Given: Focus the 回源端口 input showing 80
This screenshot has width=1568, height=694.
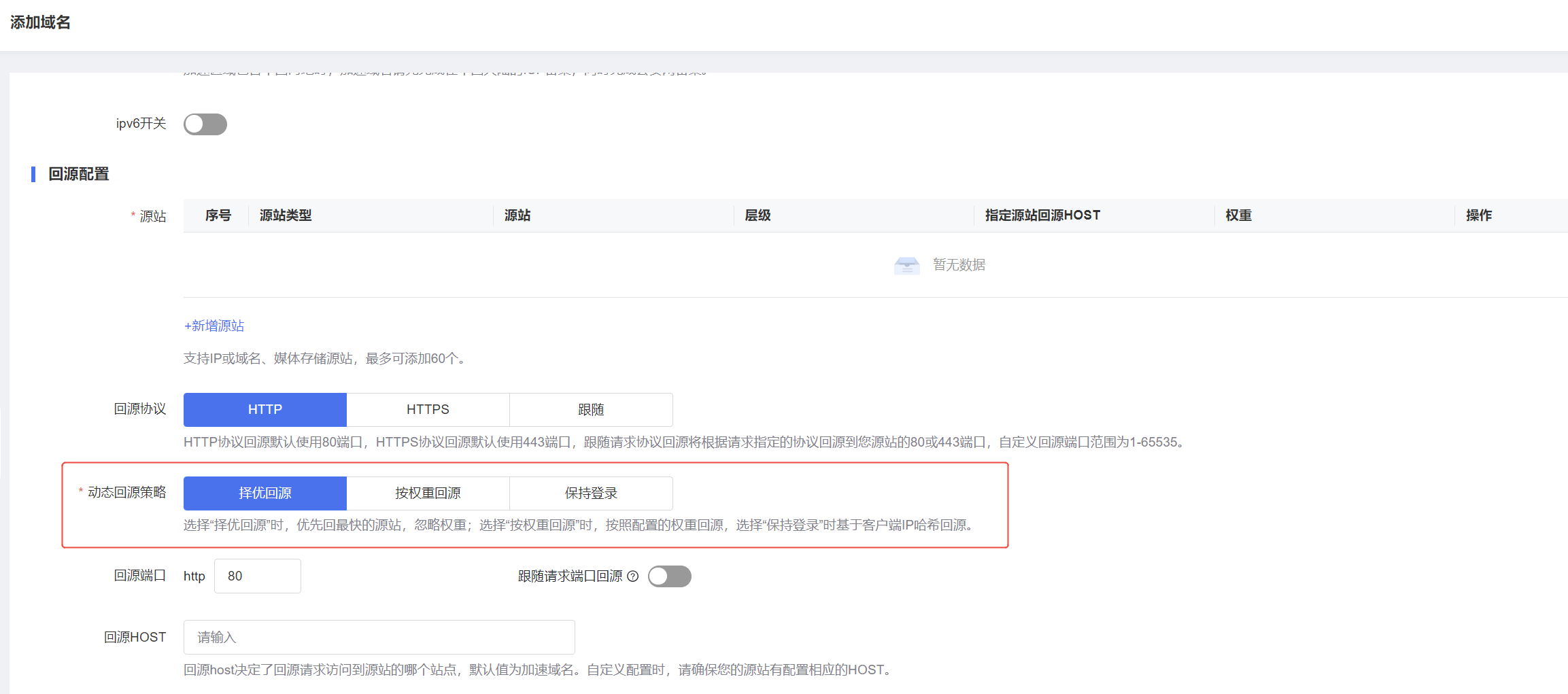Looking at the screenshot, I should pos(258,576).
